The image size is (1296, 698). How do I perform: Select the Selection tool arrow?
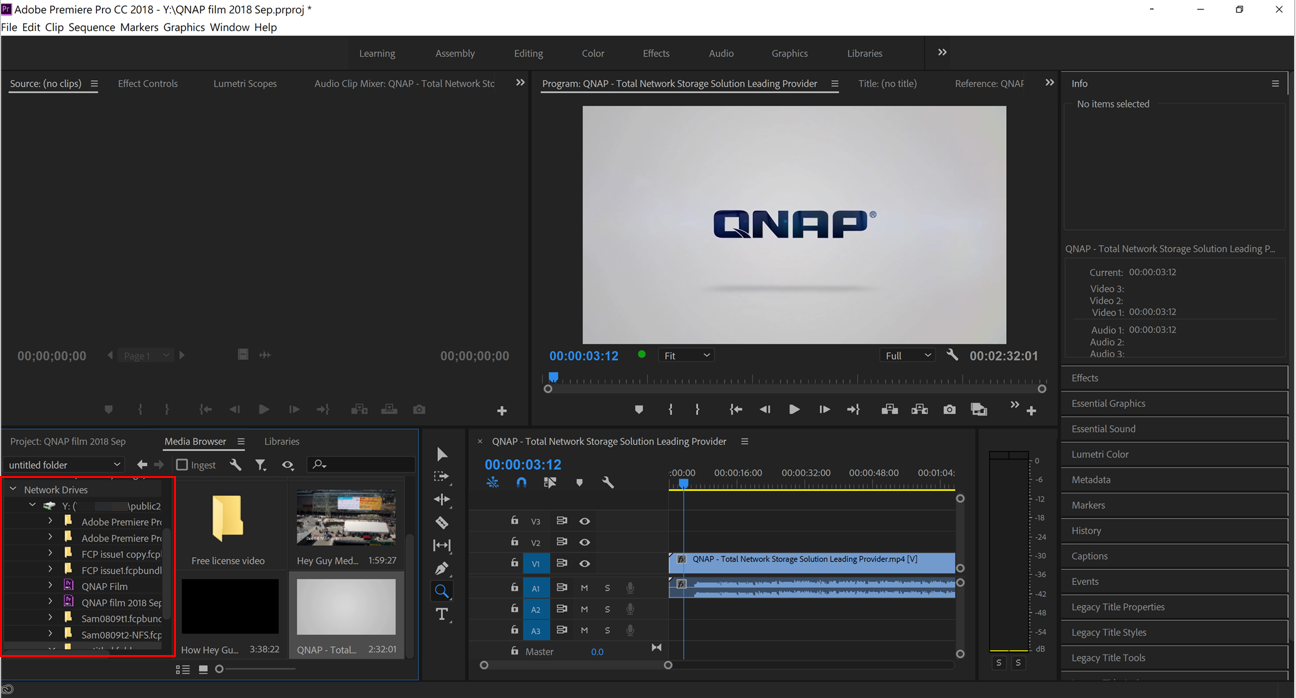click(x=442, y=455)
